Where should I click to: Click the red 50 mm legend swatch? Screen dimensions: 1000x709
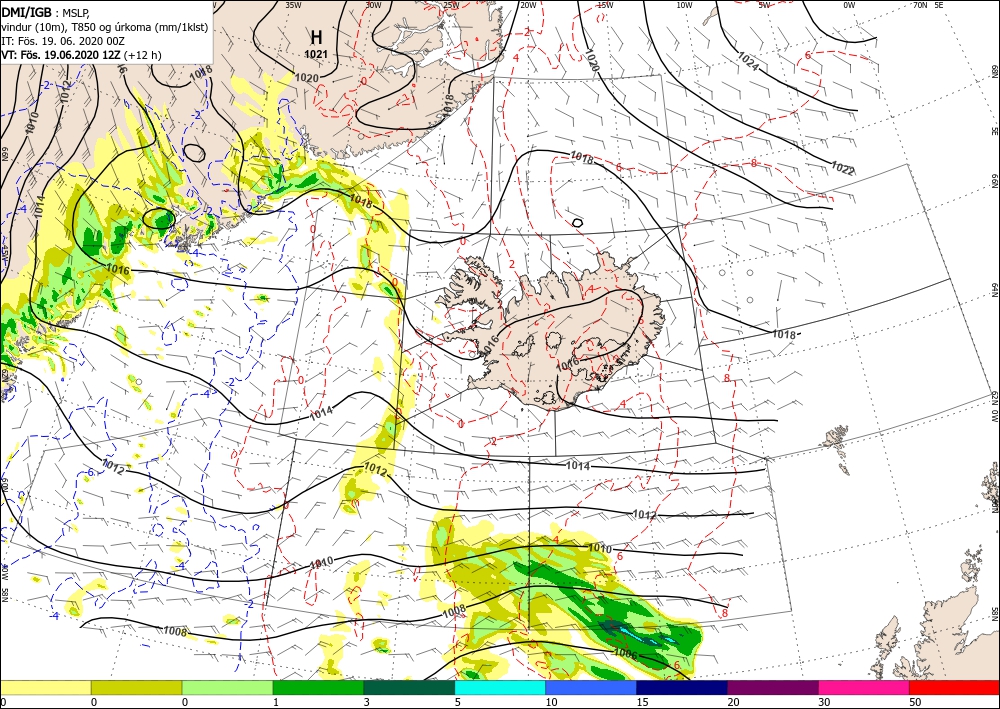955,687
